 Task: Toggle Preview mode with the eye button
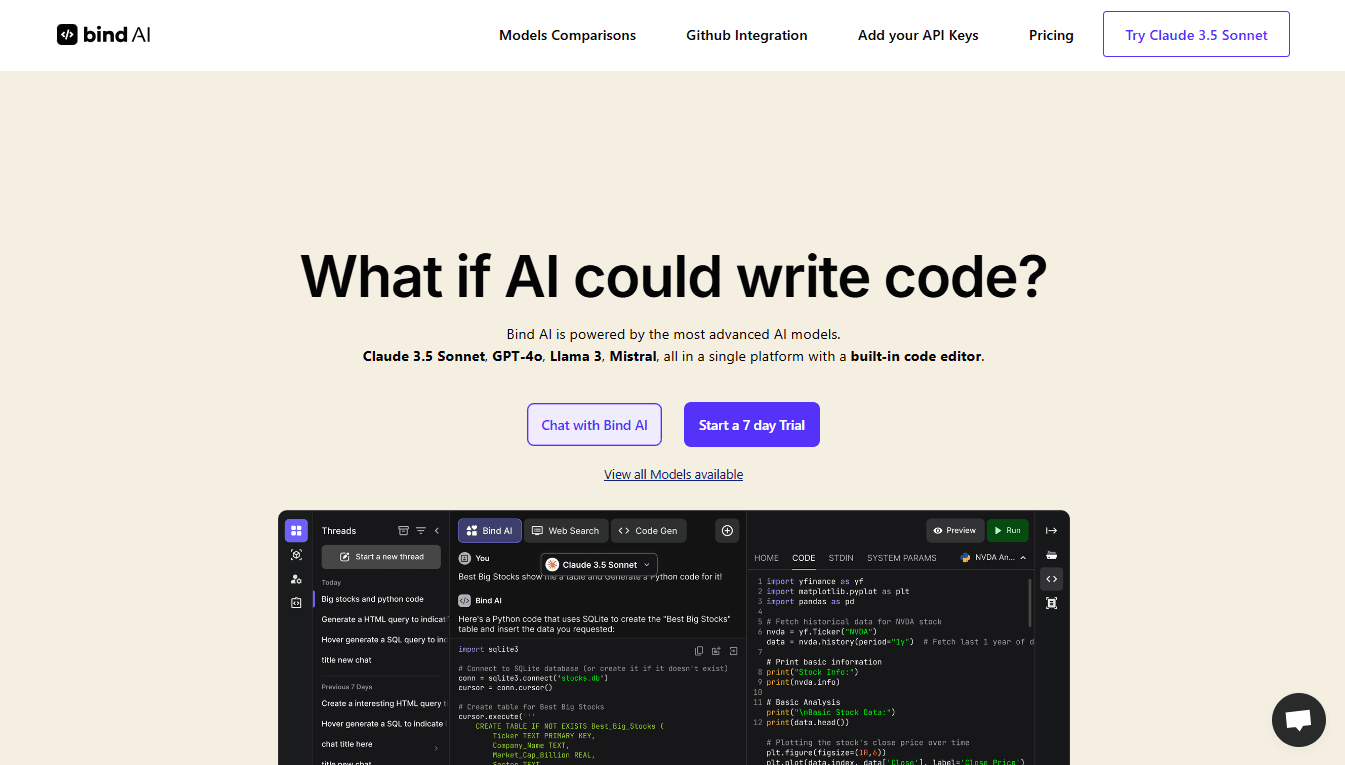[954, 530]
